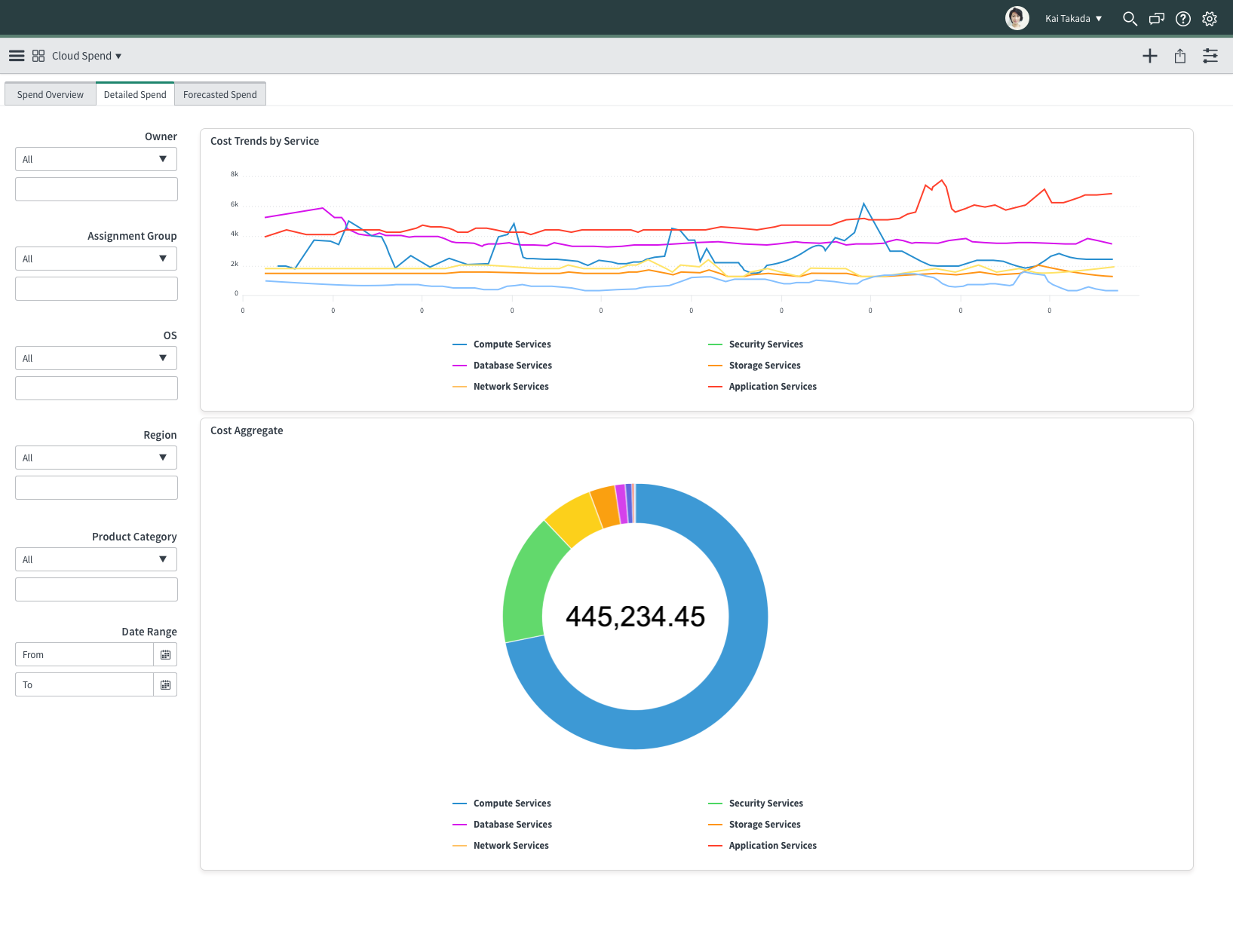Click the From date input field
Image resolution: width=1233 pixels, height=952 pixels.
coord(84,654)
